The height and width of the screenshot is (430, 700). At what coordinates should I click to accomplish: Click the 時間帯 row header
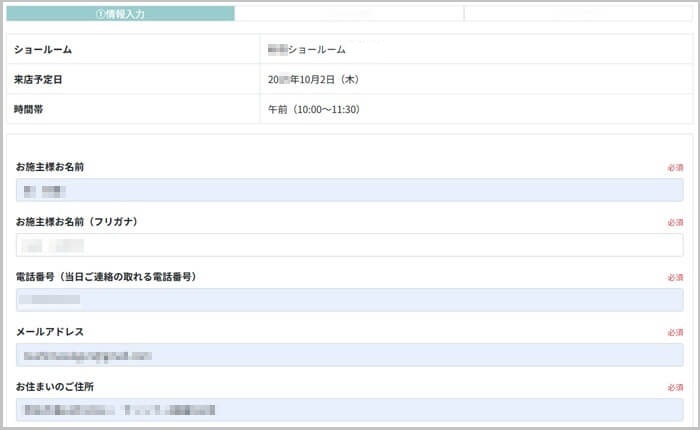(x=133, y=109)
